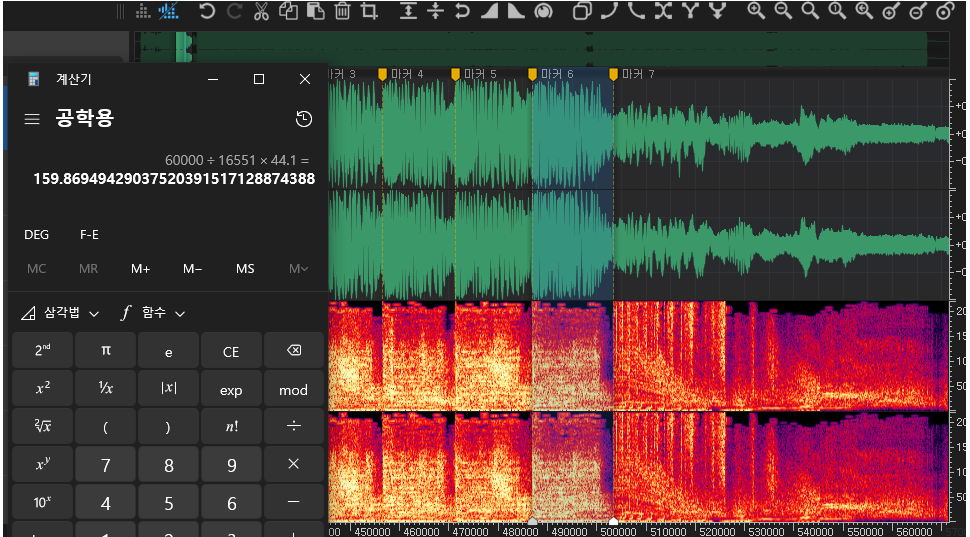The image size is (970, 537).
Task: Clear entry with the CE button
Action: click(231, 350)
